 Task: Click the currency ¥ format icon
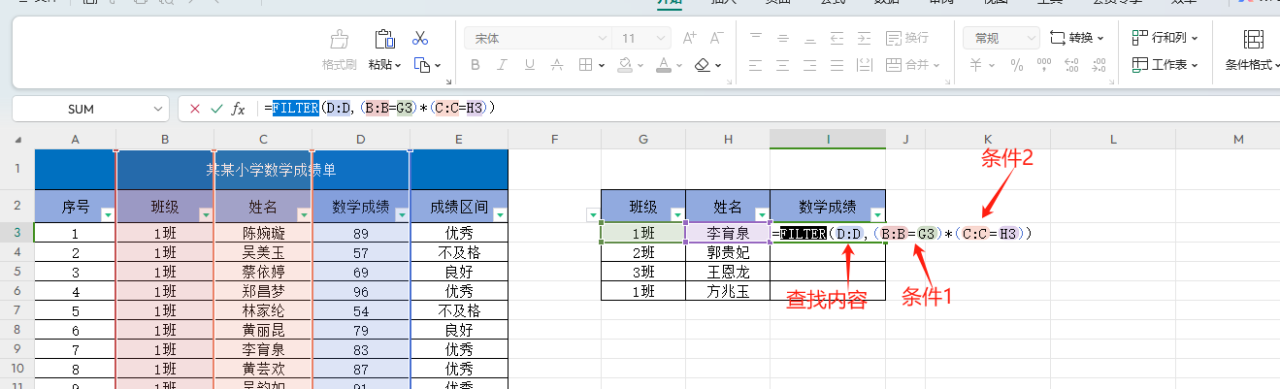click(x=975, y=65)
